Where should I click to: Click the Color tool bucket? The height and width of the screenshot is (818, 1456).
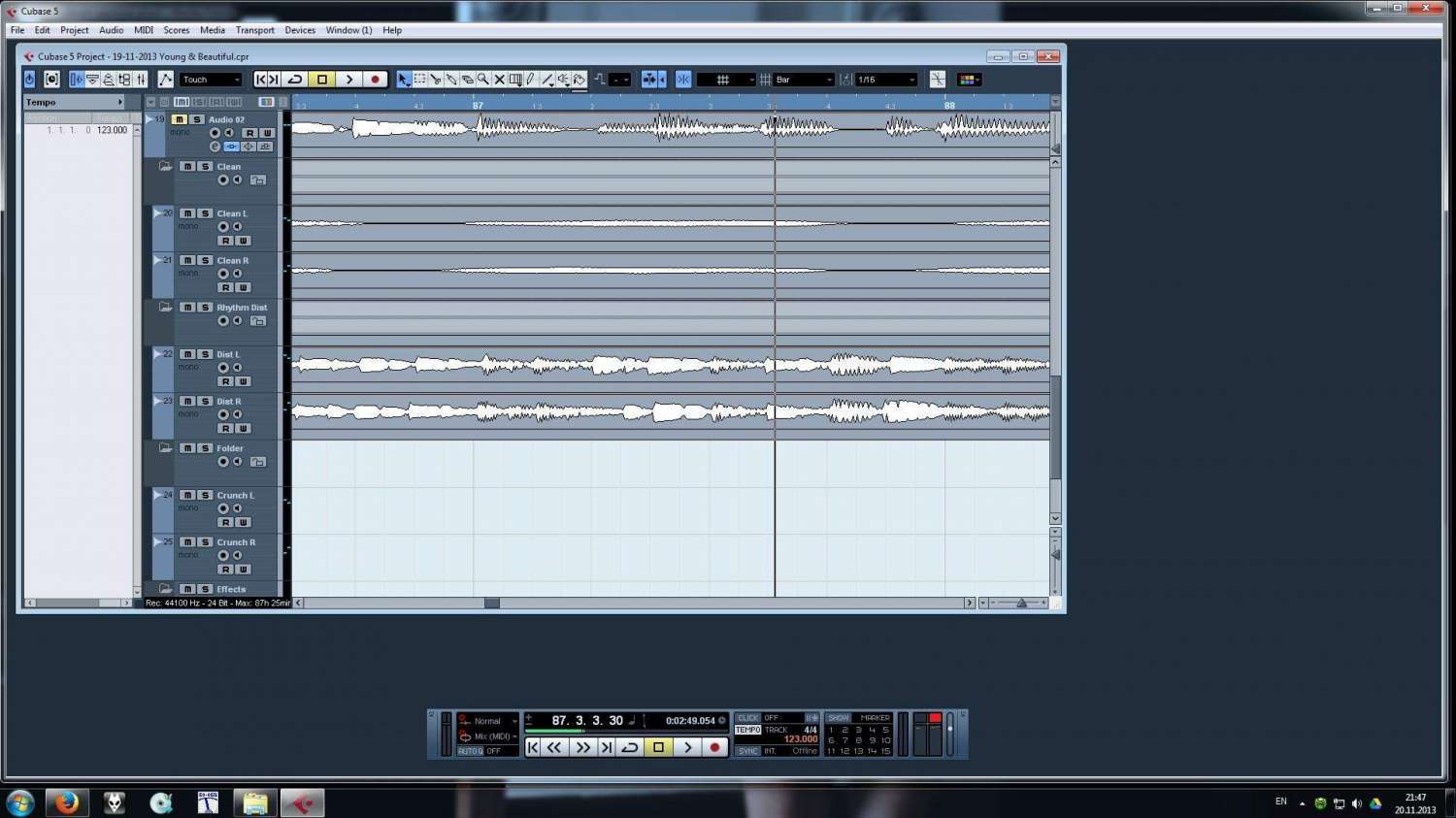[579, 80]
